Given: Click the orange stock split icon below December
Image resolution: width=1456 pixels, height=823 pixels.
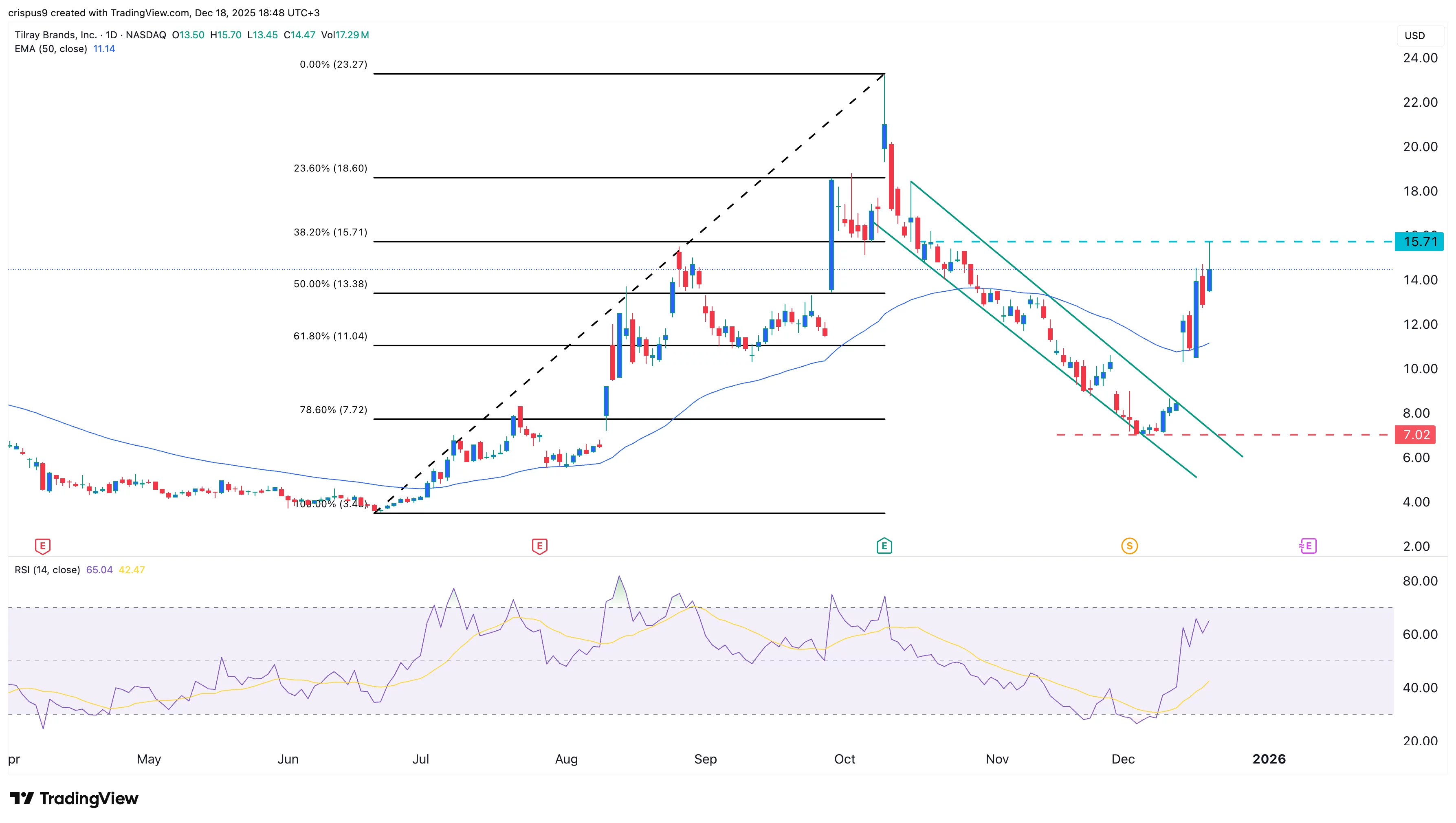Looking at the screenshot, I should coord(1129,546).
